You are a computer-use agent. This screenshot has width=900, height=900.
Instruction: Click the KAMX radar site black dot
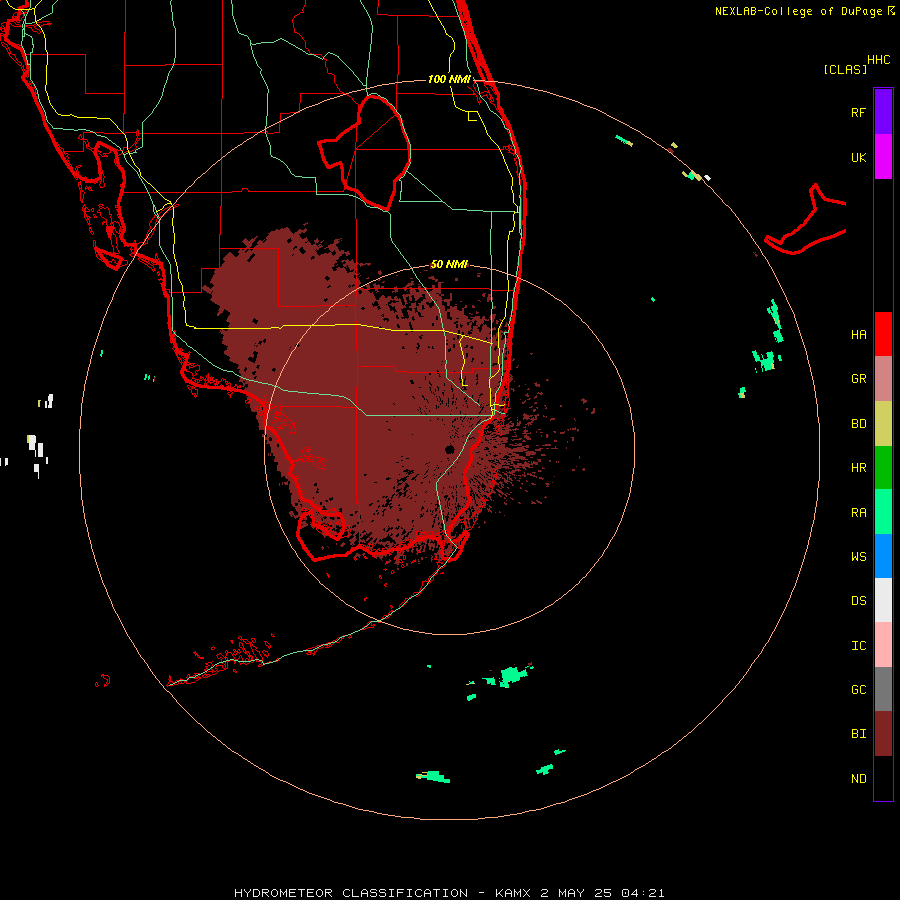pyautogui.click(x=449, y=449)
